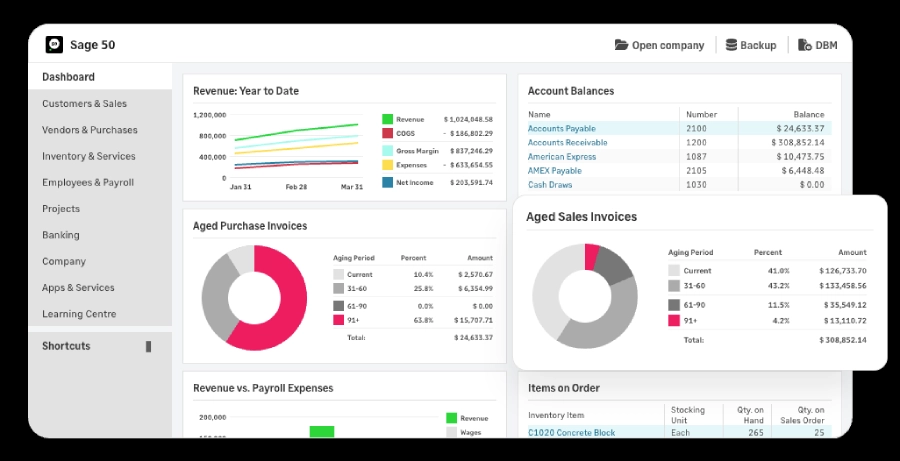Click the green Revenue bar in chart

pyautogui.click(x=321, y=432)
